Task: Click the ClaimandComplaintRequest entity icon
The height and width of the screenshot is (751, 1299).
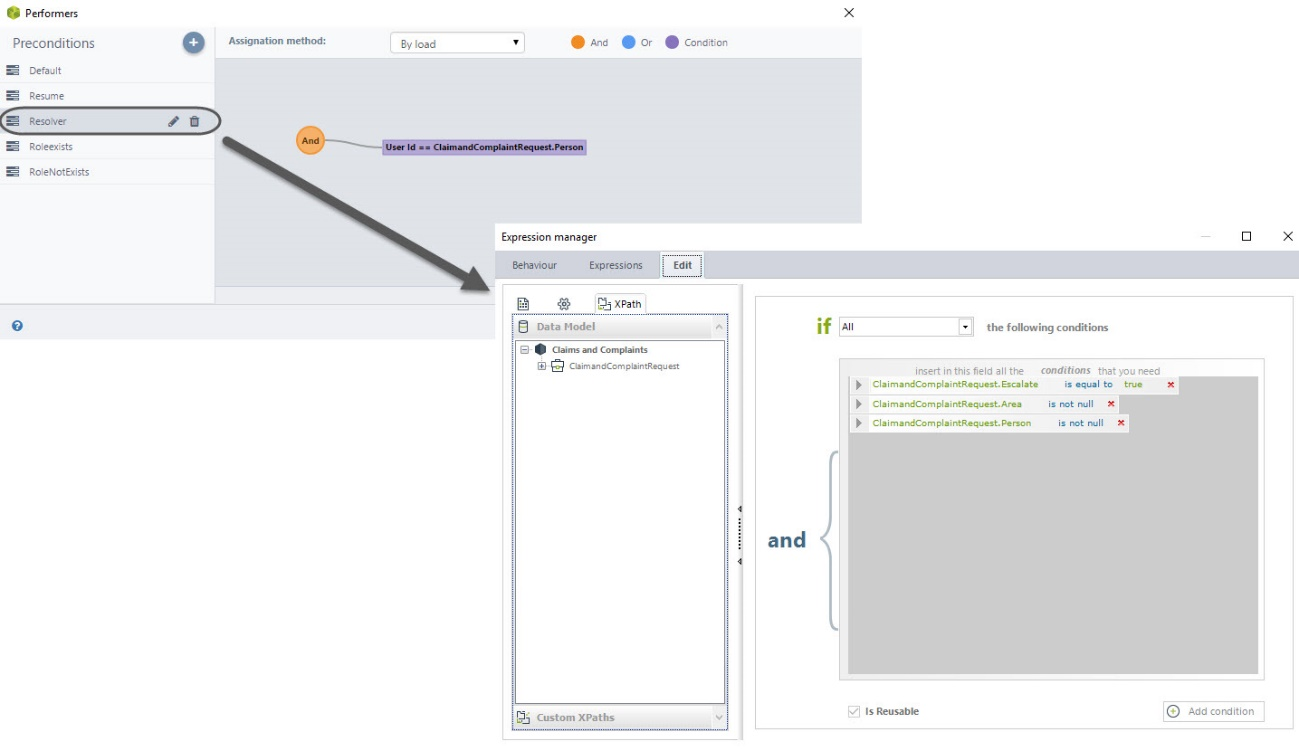Action: [558, 366]
